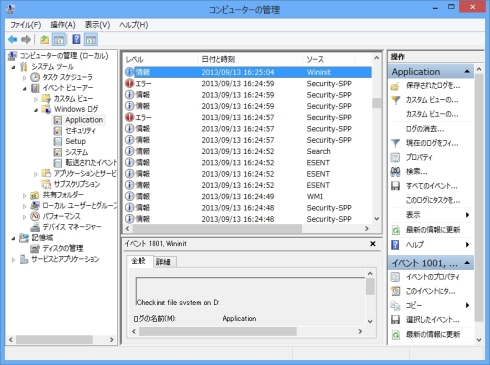
Task: Select サブスクリプション in the tree
Action: click(x=77, y=184)
